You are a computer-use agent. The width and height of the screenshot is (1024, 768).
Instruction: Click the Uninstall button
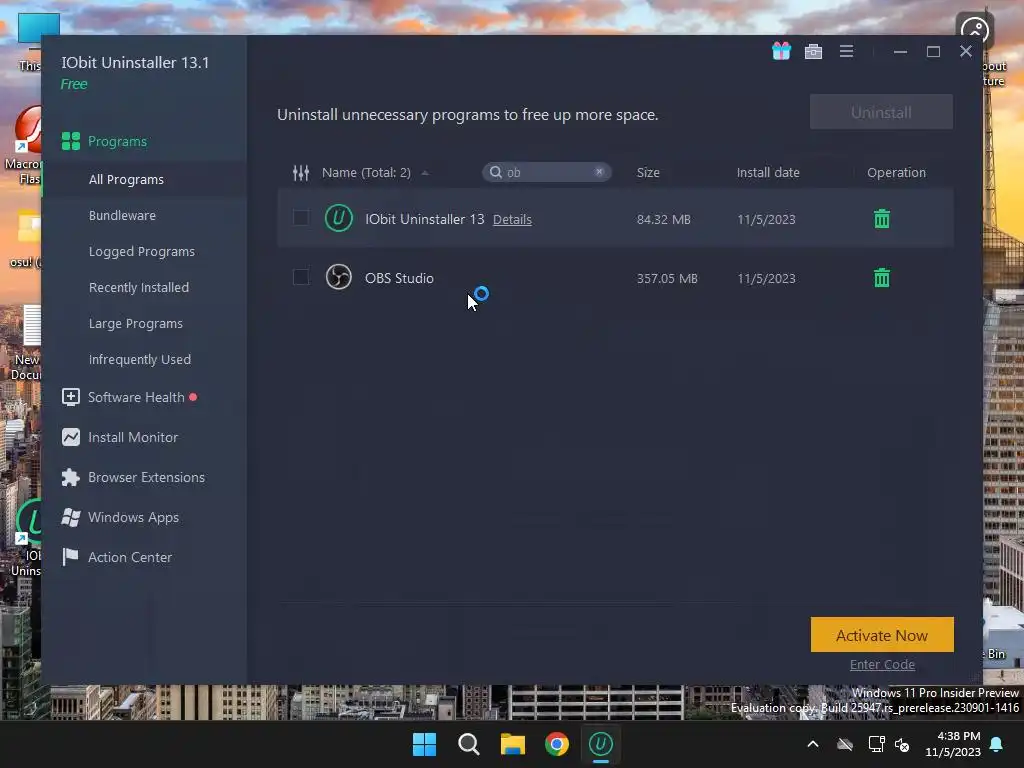point(881,112)
